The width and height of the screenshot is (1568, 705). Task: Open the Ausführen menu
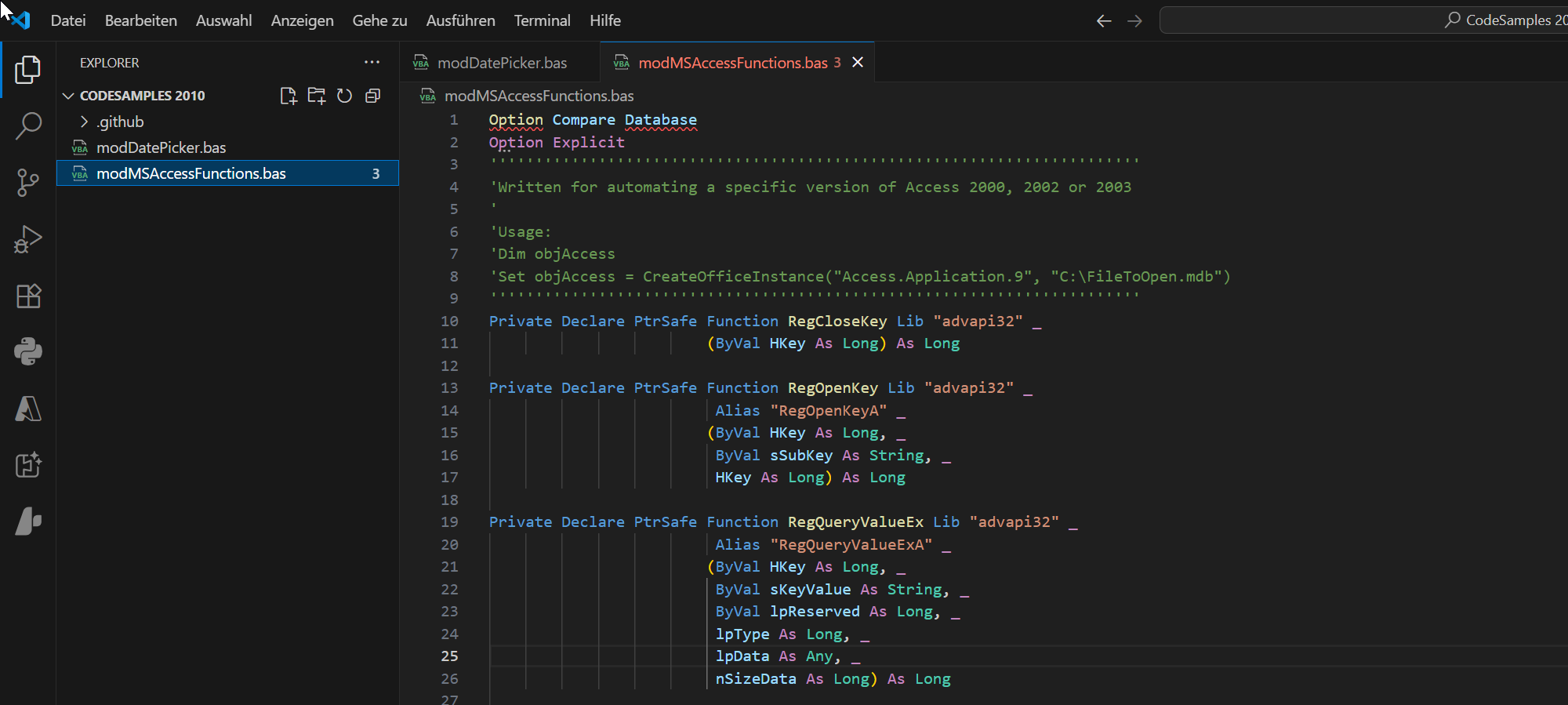point(460,20)
